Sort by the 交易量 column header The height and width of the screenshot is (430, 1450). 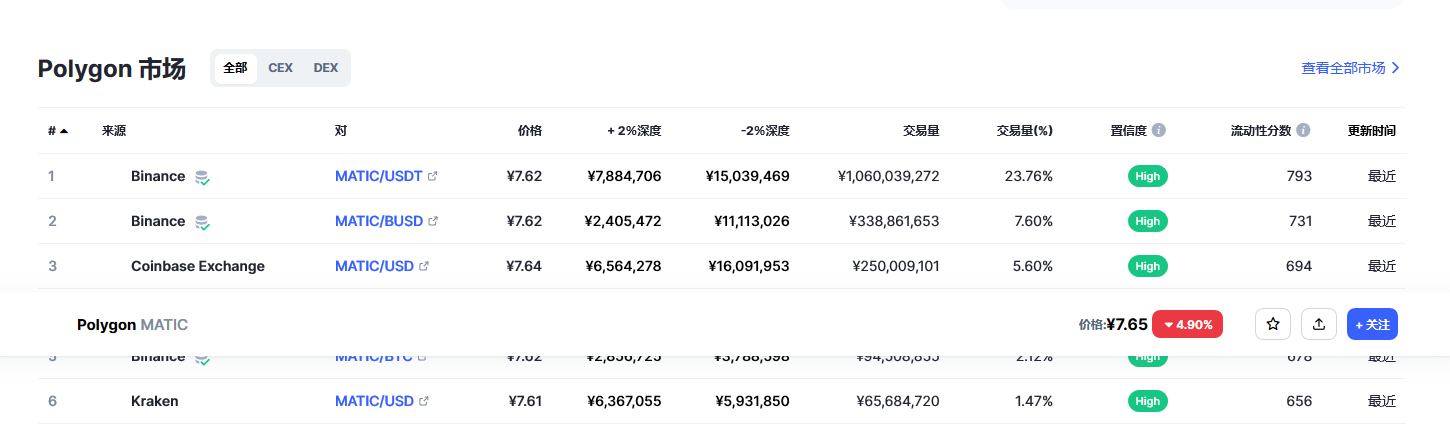point(920,130)
